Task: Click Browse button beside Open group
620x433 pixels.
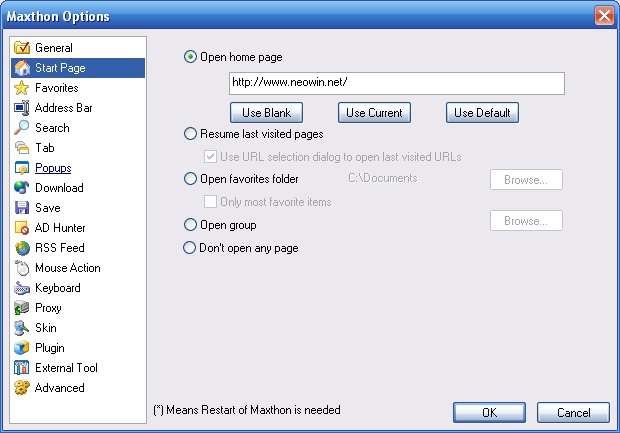Action: pos(526,221)
